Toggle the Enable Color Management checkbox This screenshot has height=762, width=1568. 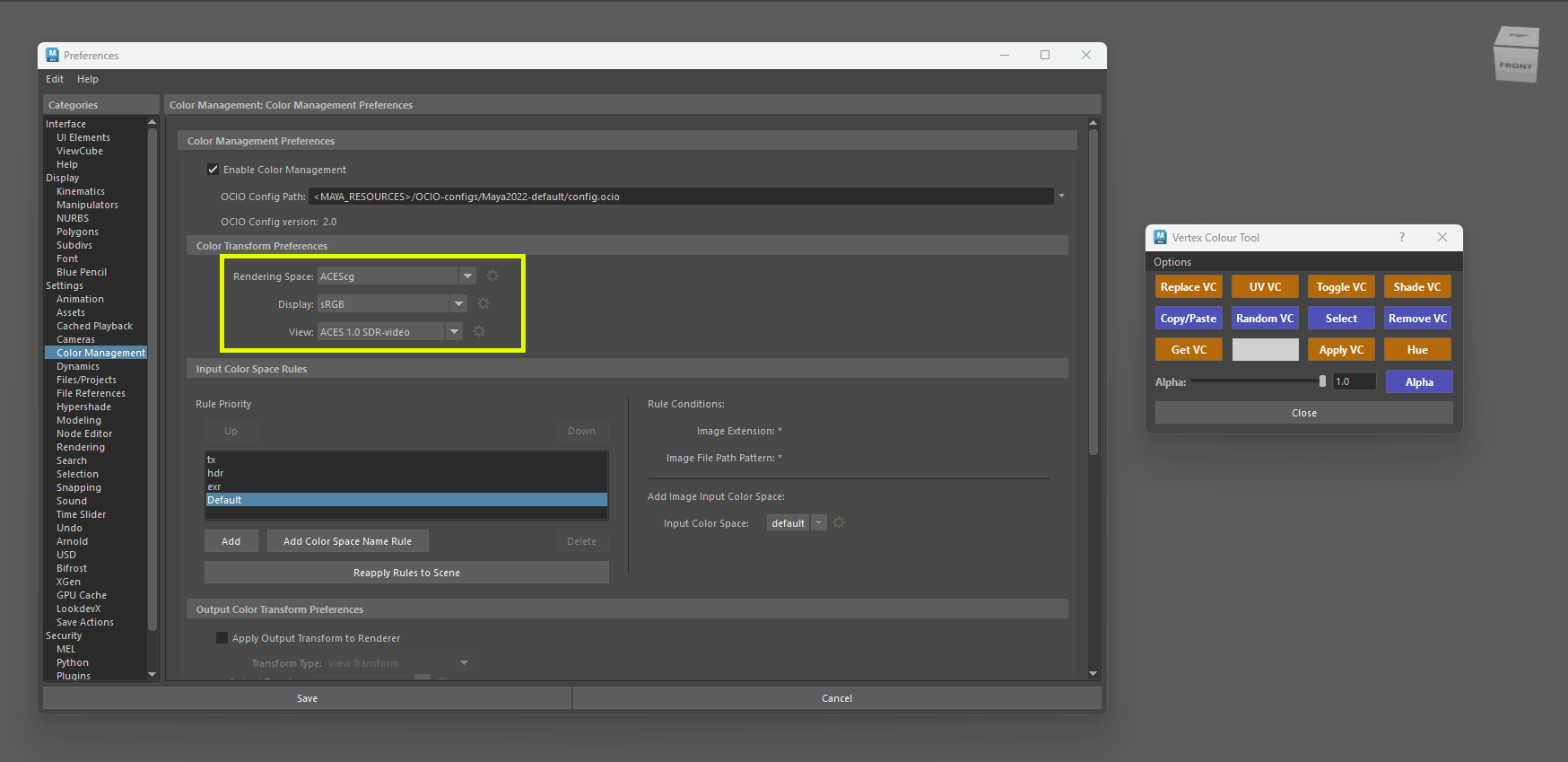213,169
